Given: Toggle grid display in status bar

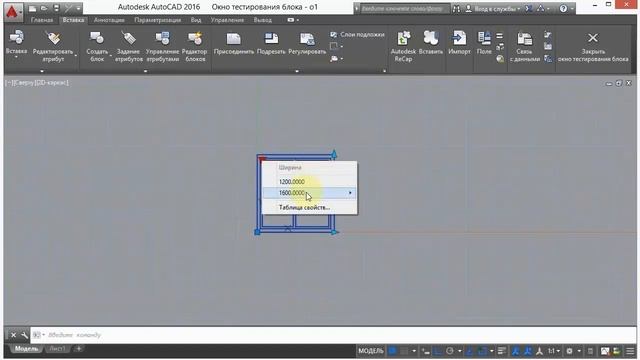Looking at the screenshot, I should point(393,351).
